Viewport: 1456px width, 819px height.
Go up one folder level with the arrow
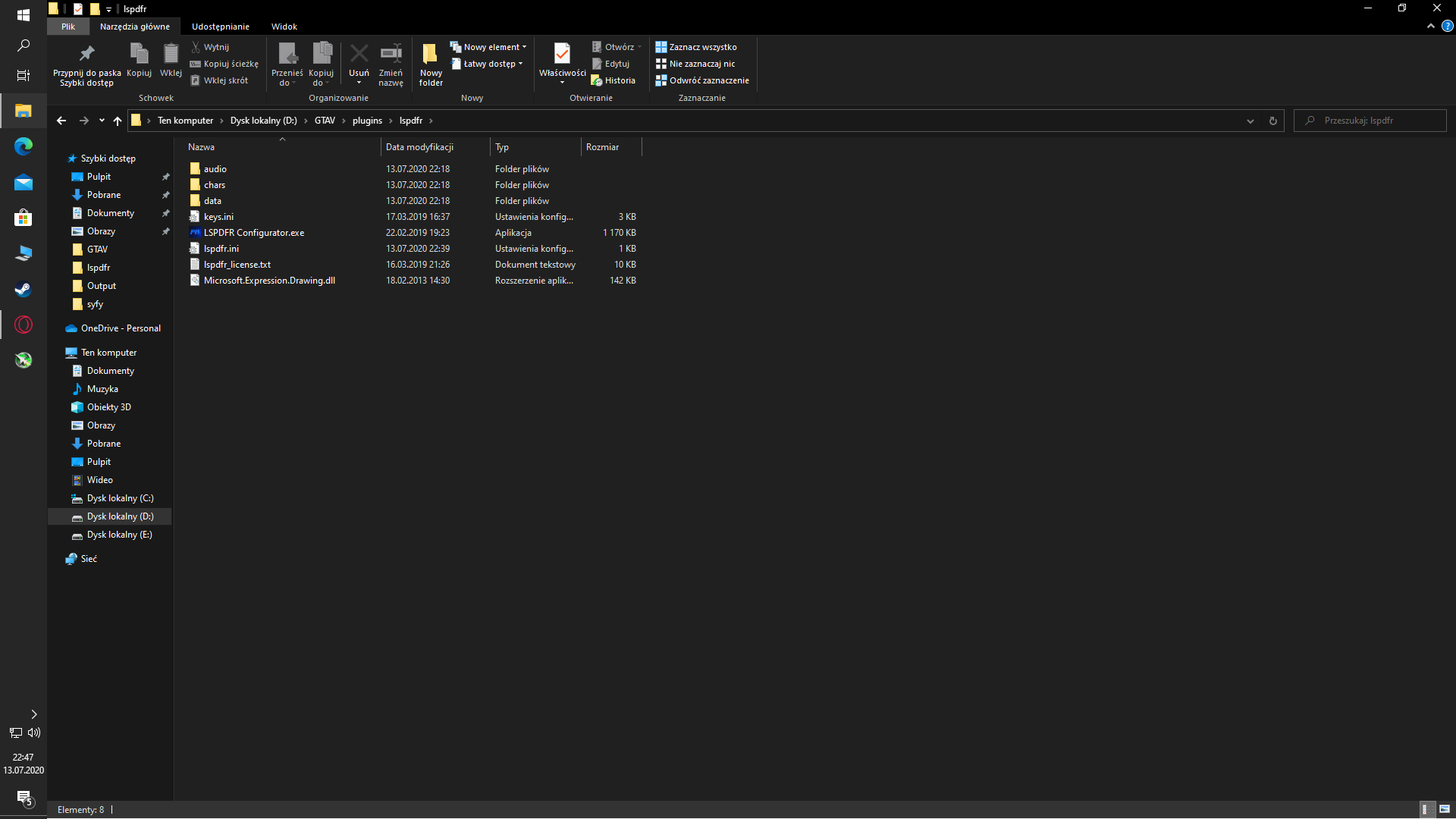118,121
